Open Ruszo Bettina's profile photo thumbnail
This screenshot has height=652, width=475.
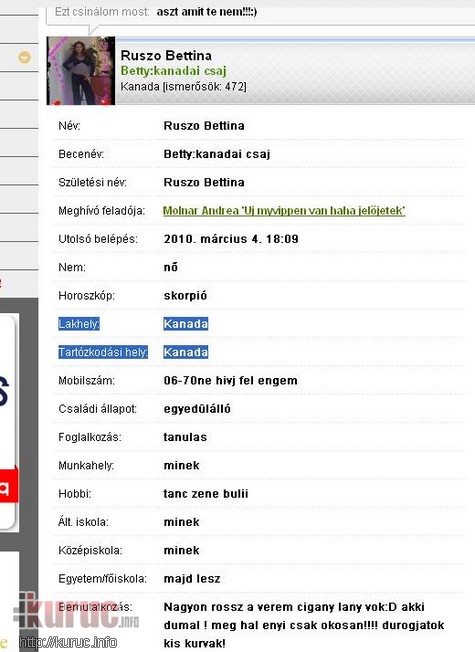[81, 70]
